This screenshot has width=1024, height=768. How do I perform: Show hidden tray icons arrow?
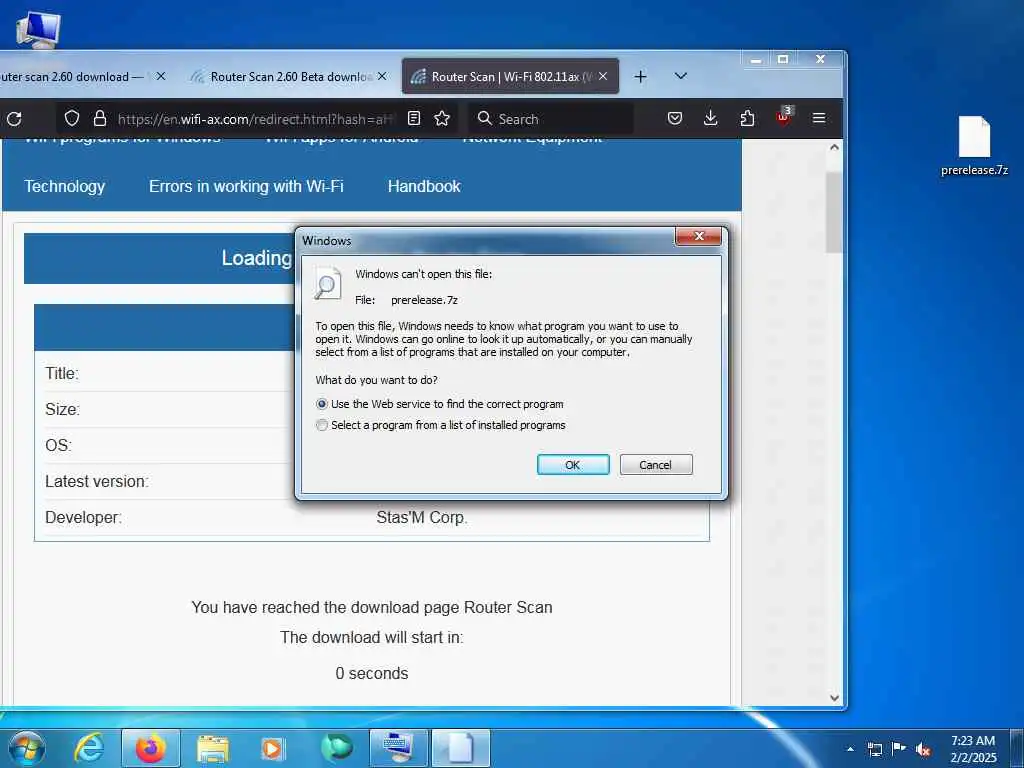850,749
